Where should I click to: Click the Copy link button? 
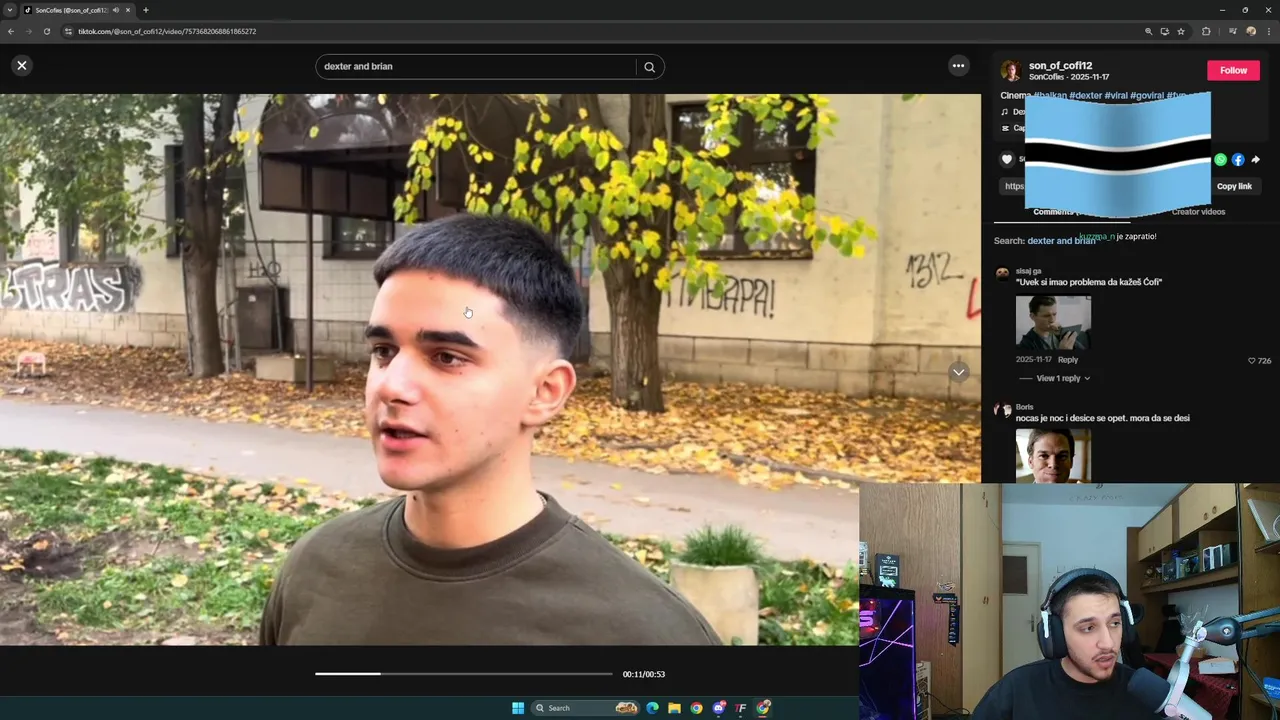point(1234,186)
